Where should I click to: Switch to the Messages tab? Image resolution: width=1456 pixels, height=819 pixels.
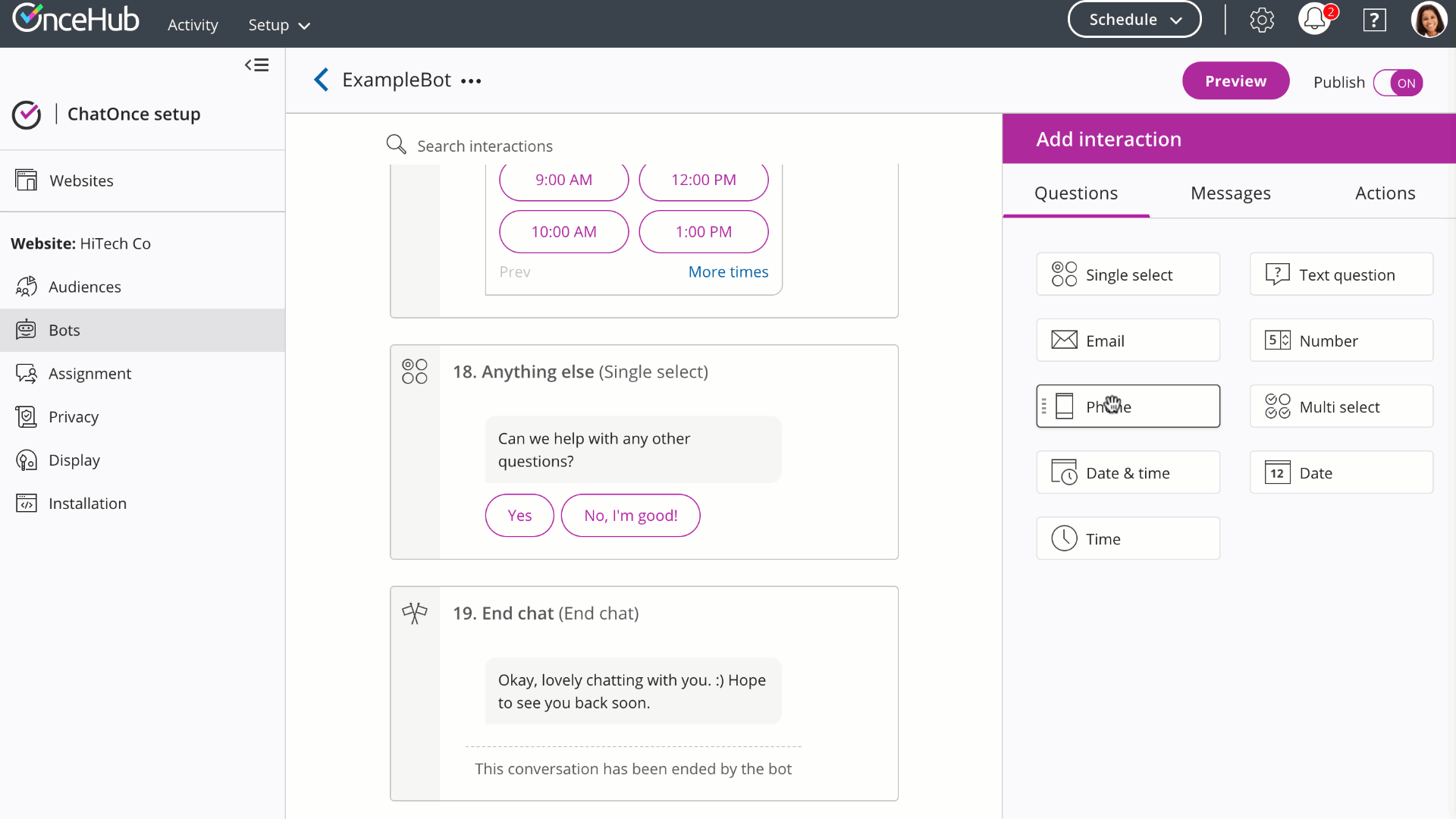pyautogui.click(x=1230, y=193)
